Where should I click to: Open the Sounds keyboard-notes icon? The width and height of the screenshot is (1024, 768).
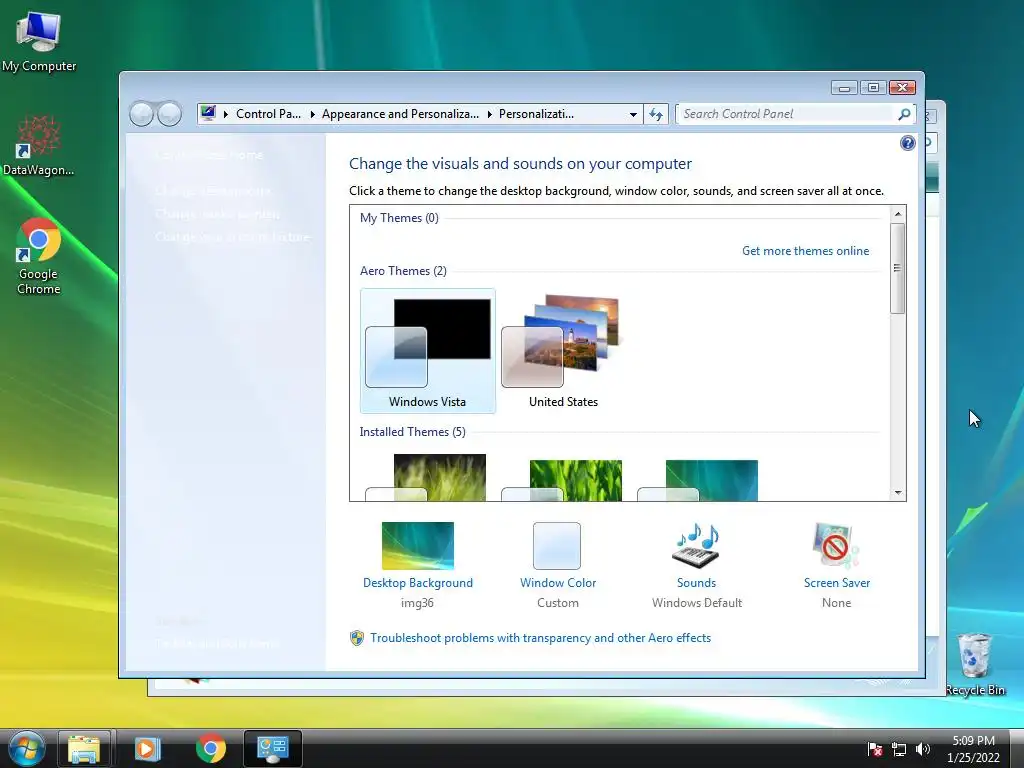coord(696,545)
